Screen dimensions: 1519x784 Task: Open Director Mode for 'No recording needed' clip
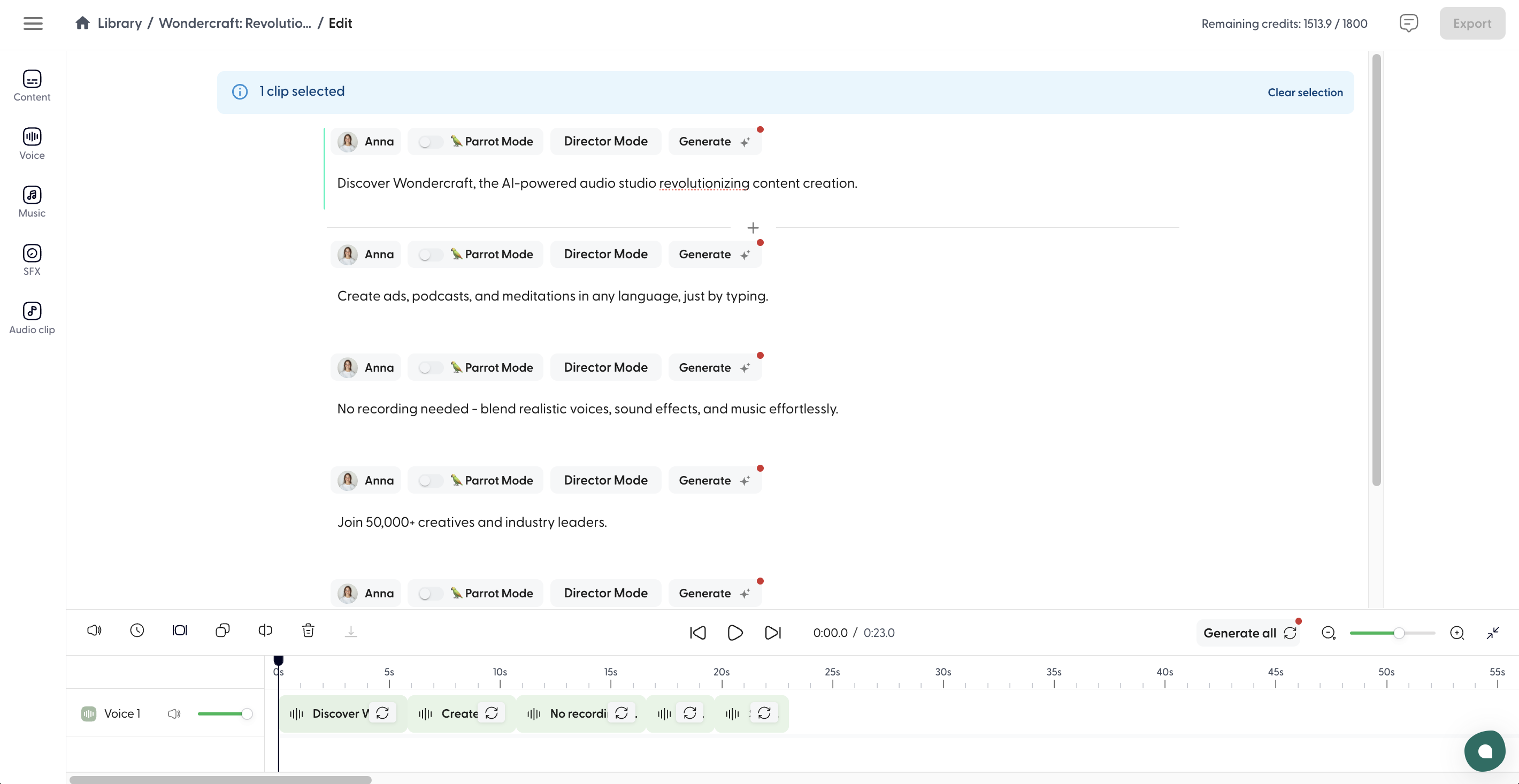point(605,368)
